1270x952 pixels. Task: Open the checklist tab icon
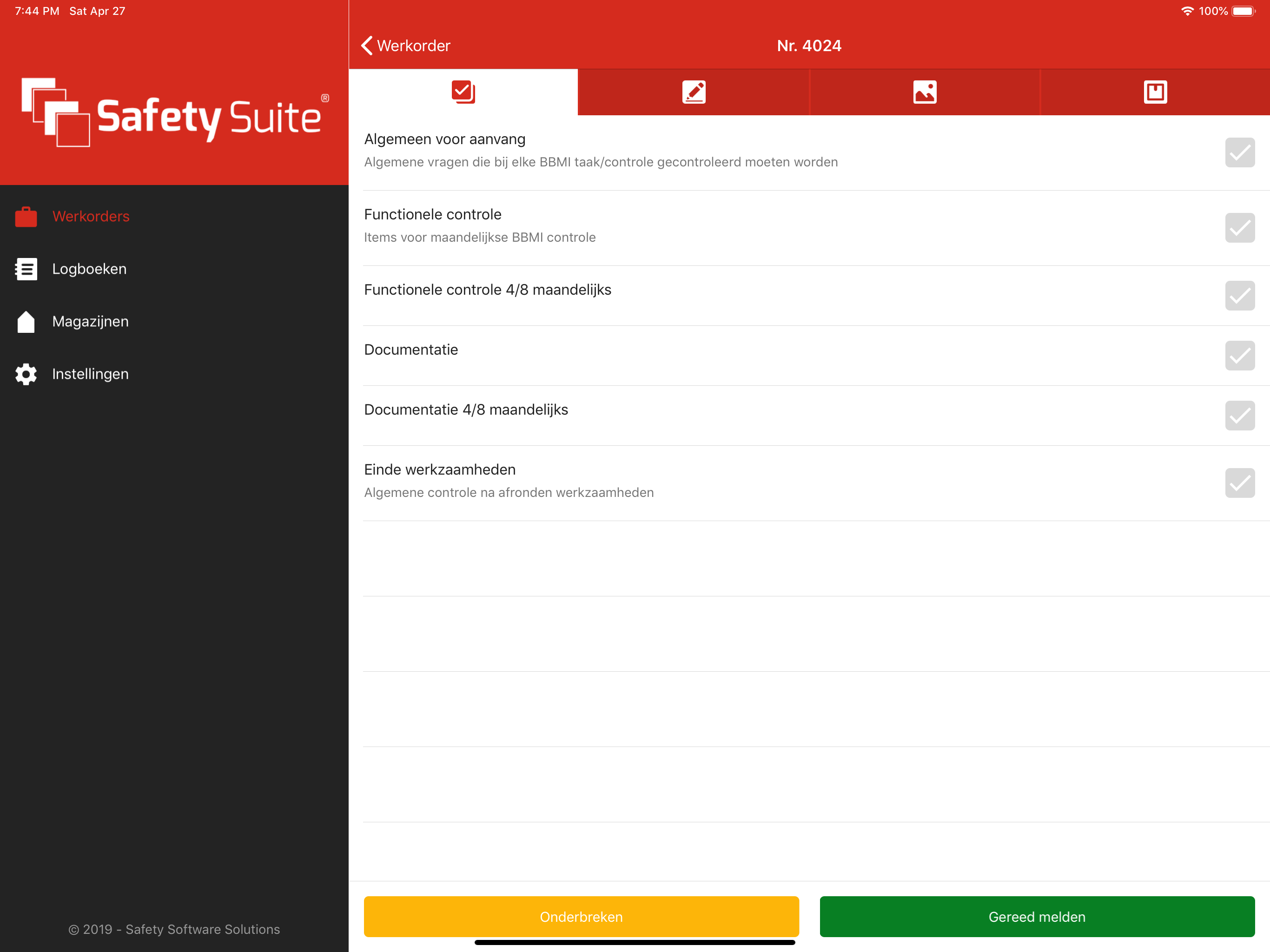[463, 92]
